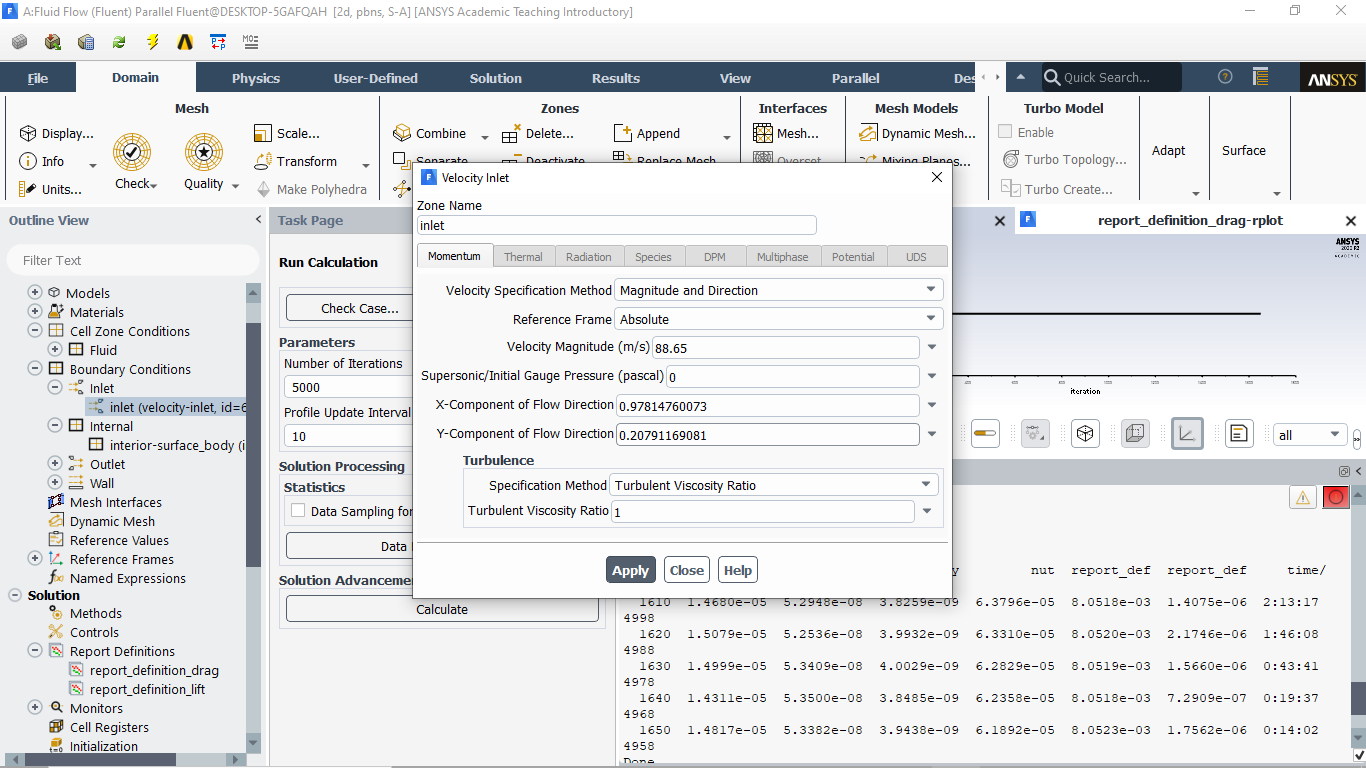
Task: Expand the Wall boundary node
Action: coord(54,483)
